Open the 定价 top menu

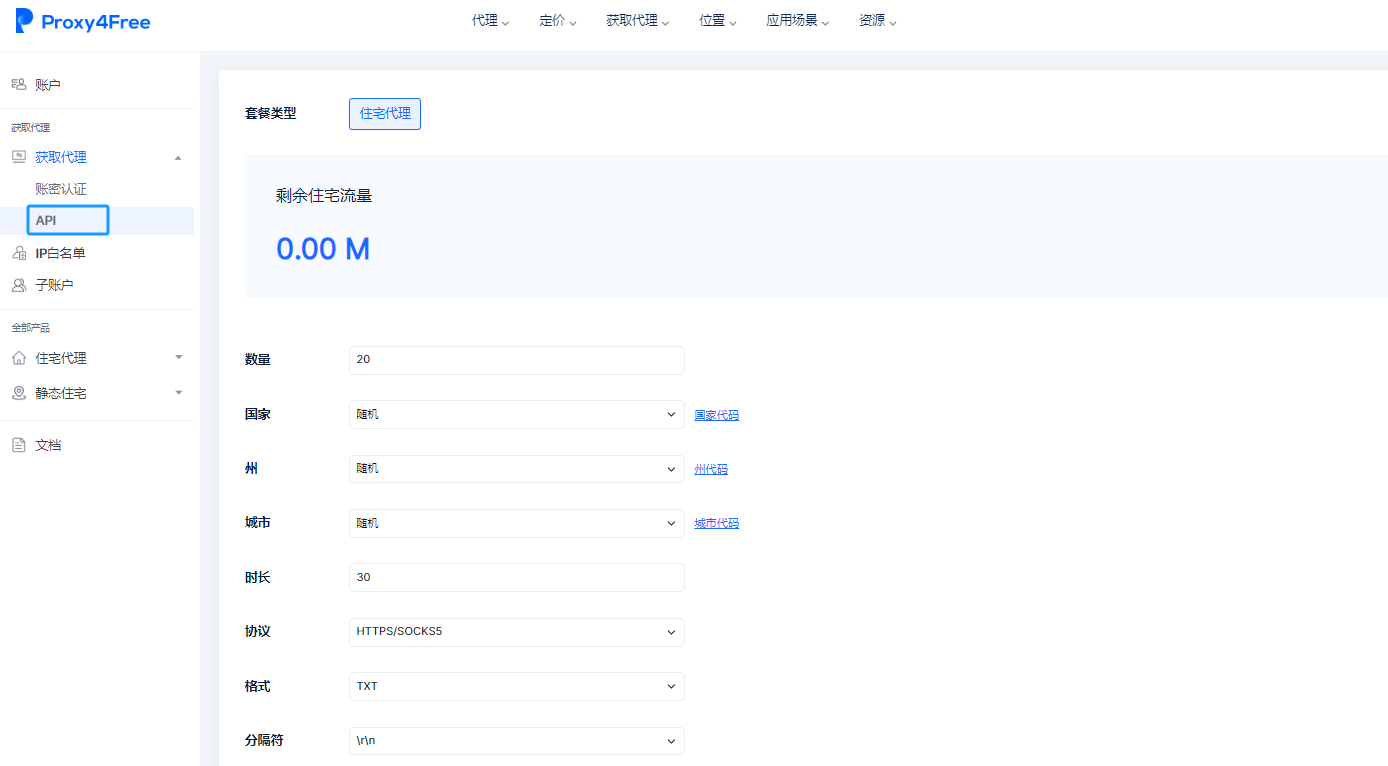click(557, 21)
